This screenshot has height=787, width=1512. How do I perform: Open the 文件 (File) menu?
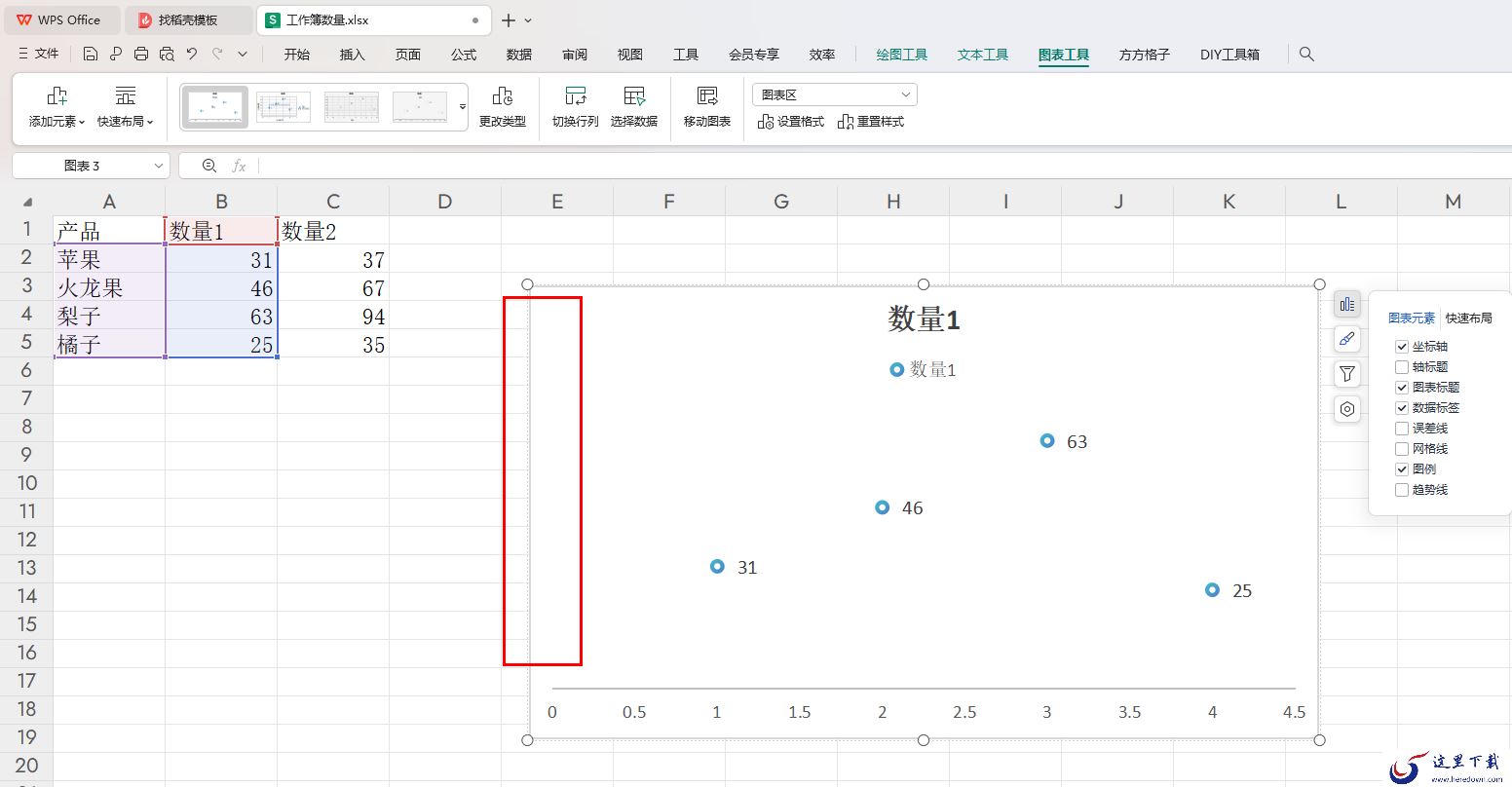(x=39, y=55)
